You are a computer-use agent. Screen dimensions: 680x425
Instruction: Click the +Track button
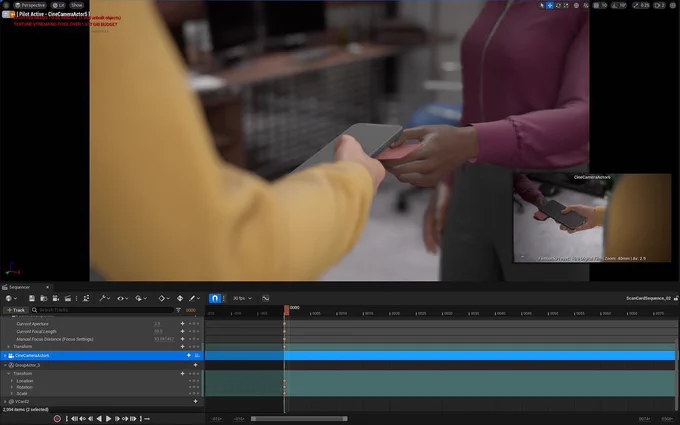16,310
